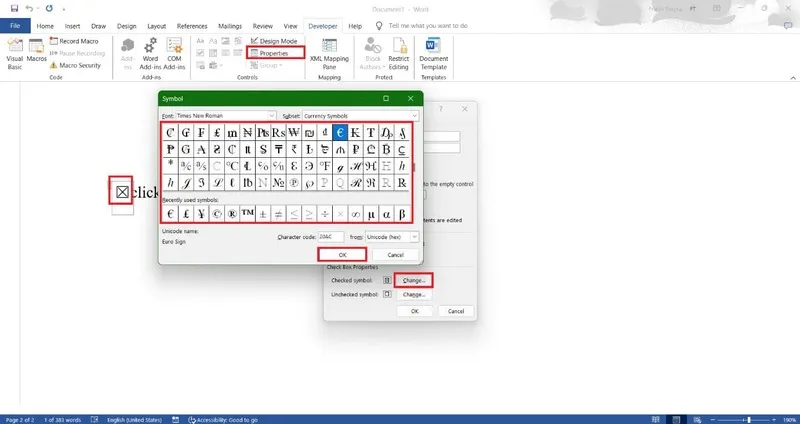The width and height of the screenshot is (800, 424).
Task: Open the 'from' Unicode (hex) dropdown
Action: click(x=414, y=237)
